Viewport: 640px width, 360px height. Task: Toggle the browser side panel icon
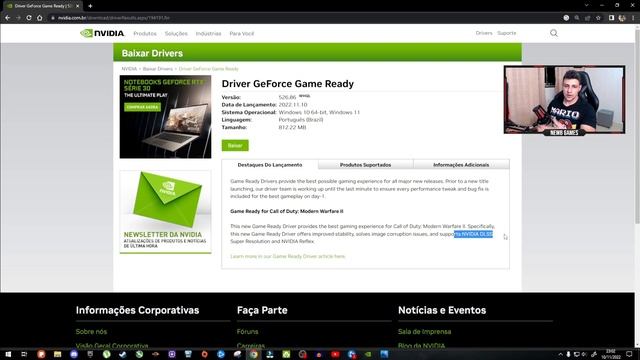[x=611, y=18]
